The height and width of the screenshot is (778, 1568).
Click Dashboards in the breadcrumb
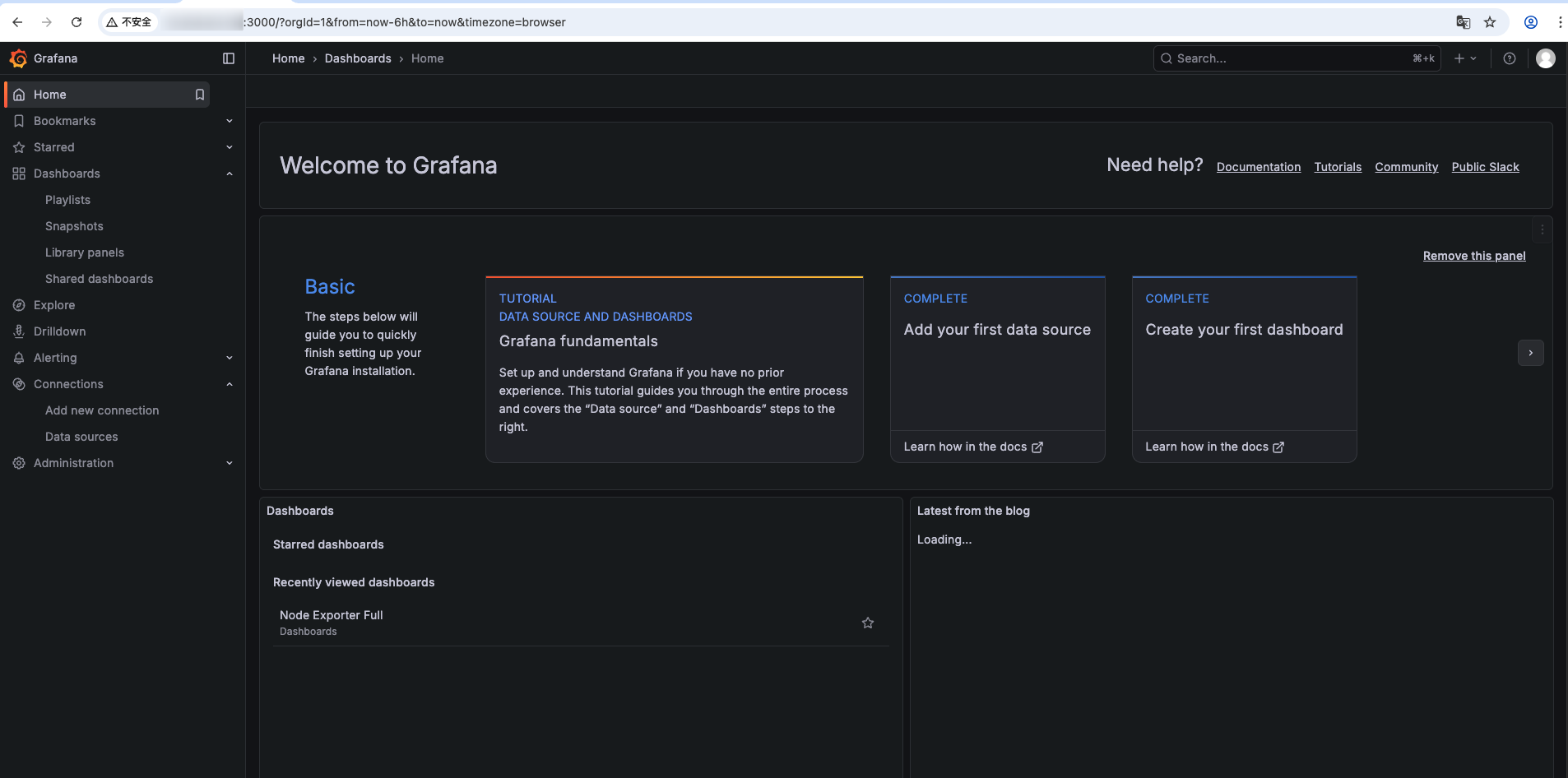click(x=358, y=58)
